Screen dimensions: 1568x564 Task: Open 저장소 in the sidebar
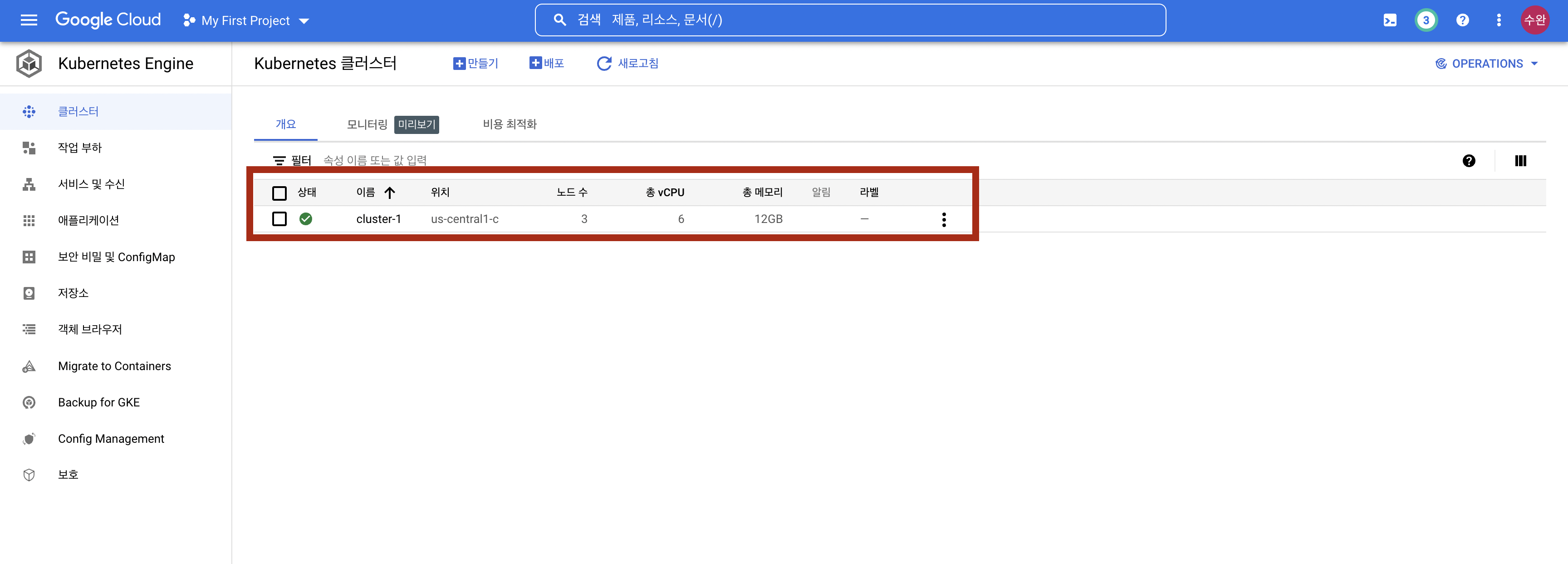116,293
